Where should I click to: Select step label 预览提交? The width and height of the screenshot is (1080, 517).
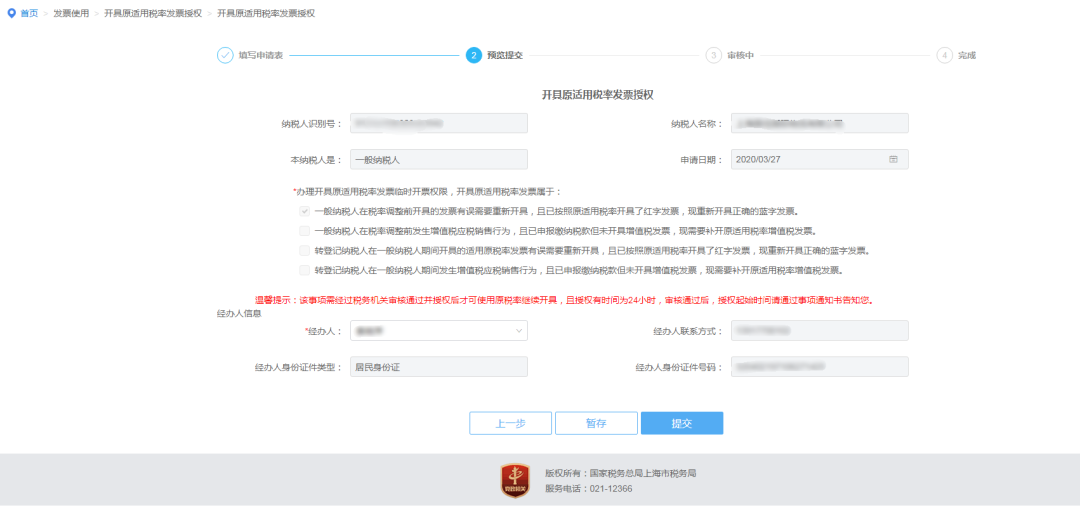(505, 55)
